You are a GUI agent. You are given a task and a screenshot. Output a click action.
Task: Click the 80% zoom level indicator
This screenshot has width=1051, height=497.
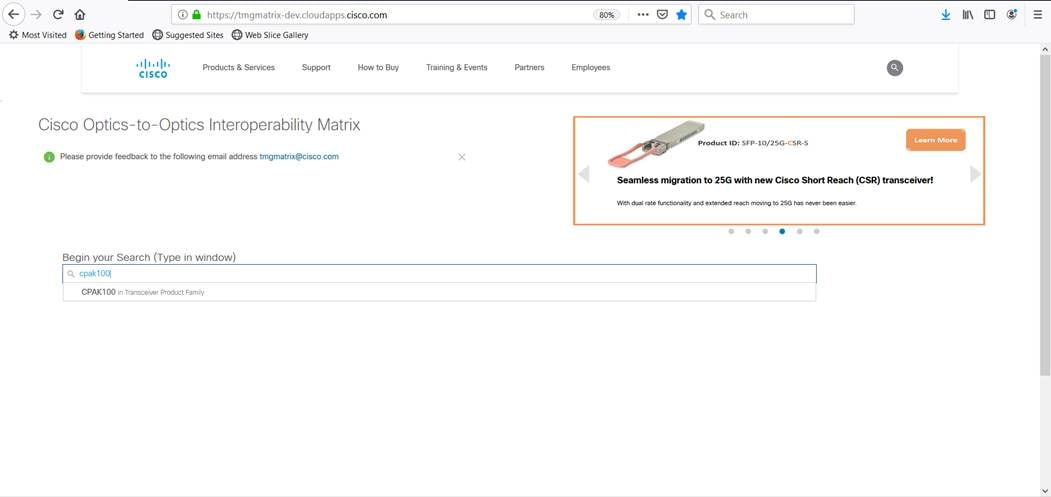point(606,15)
